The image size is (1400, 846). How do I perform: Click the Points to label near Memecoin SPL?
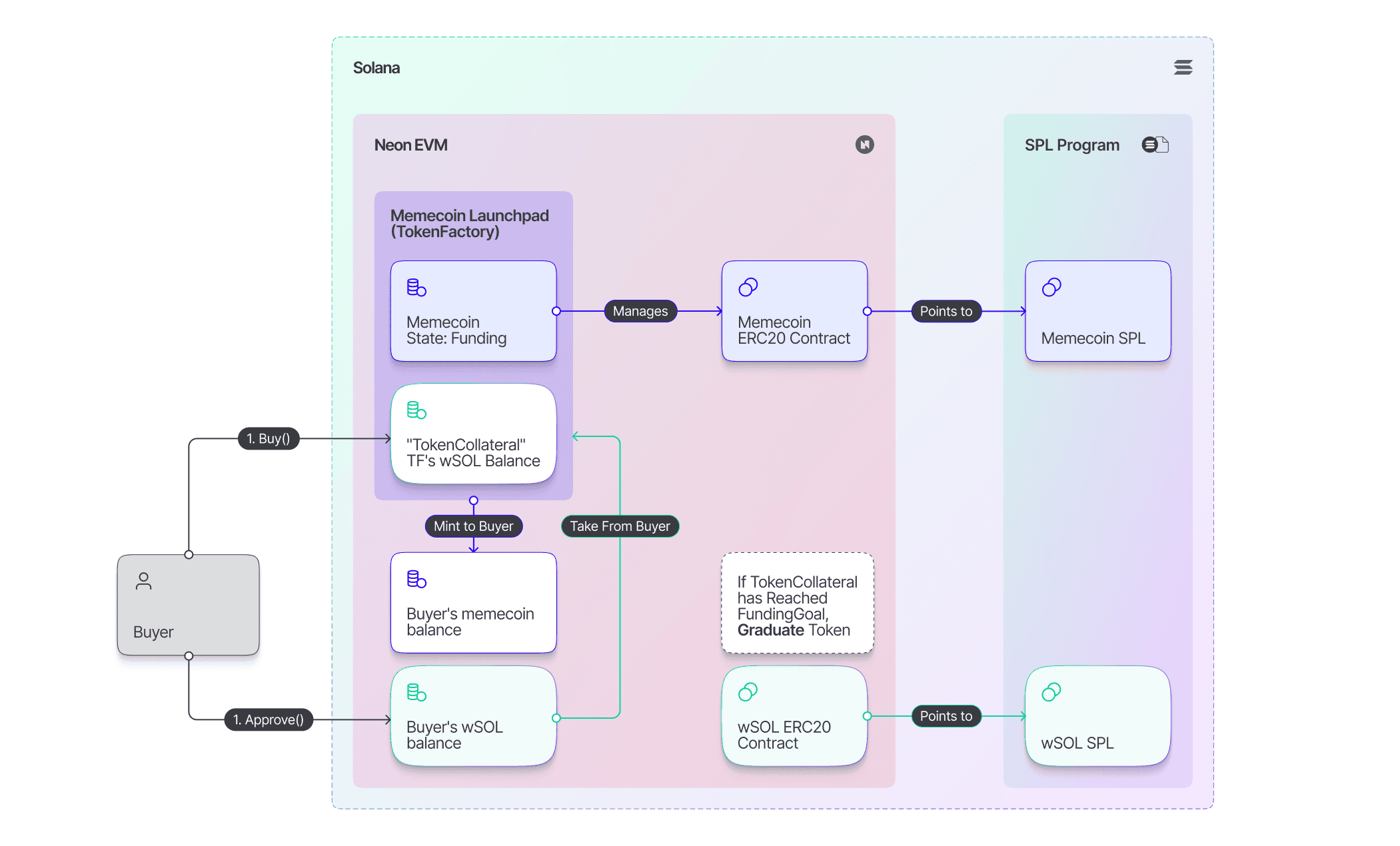pyautogui.click(x=946, y=311)
